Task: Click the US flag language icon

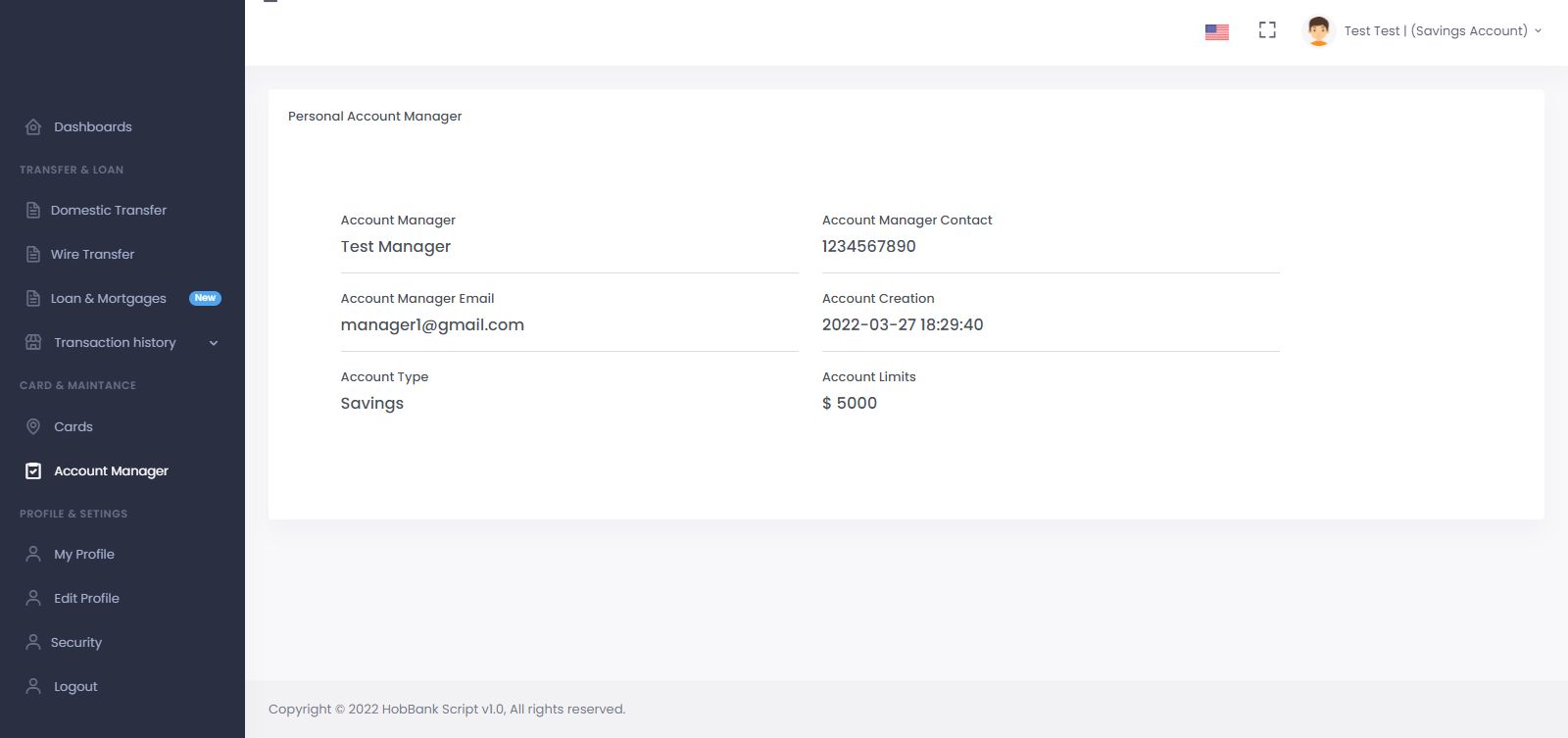Action: coord(1216,31)
